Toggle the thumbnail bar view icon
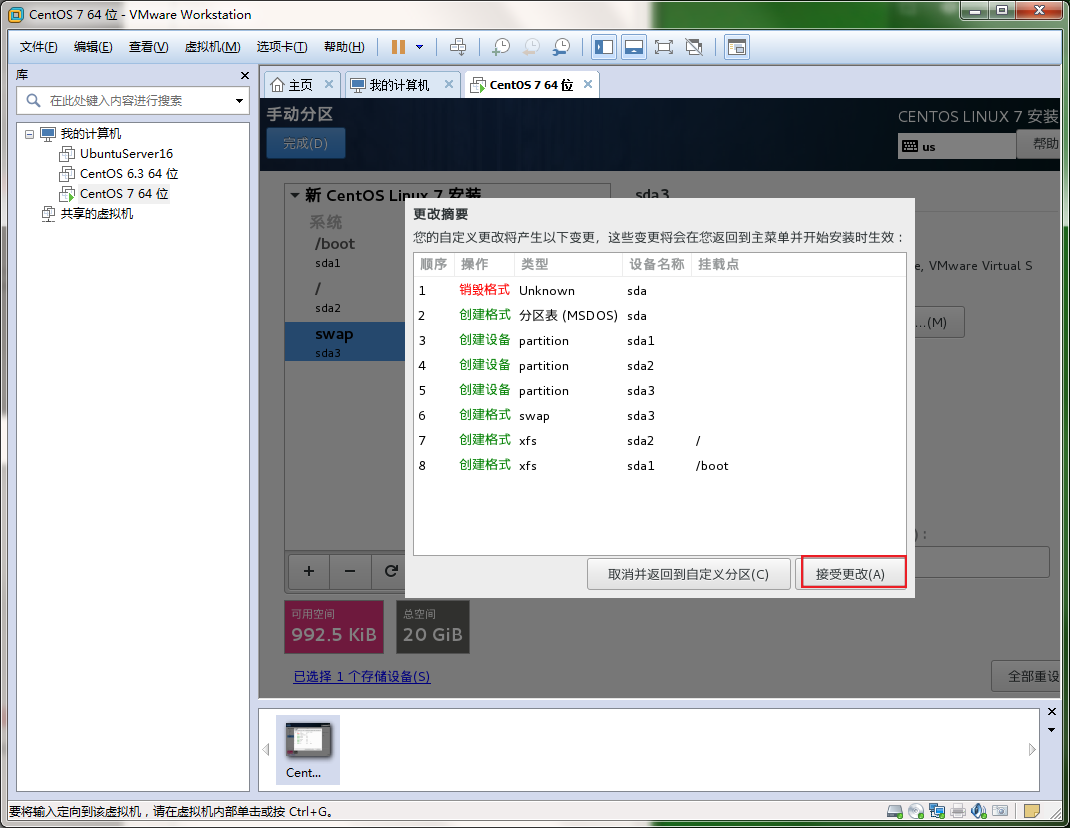This screenshot has height=828, width=1070. 634,47
